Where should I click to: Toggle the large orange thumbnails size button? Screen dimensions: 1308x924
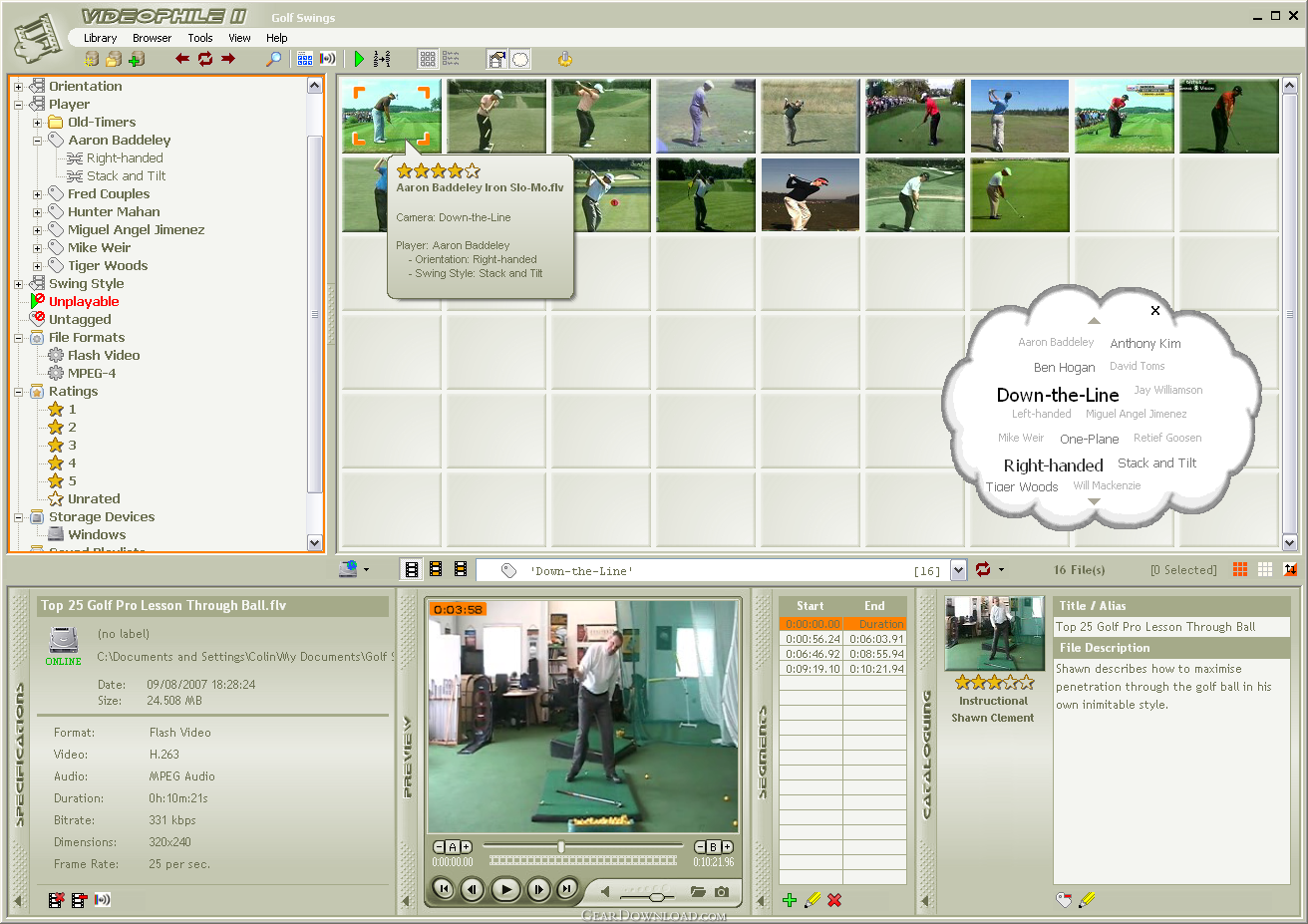(1240, 569)
